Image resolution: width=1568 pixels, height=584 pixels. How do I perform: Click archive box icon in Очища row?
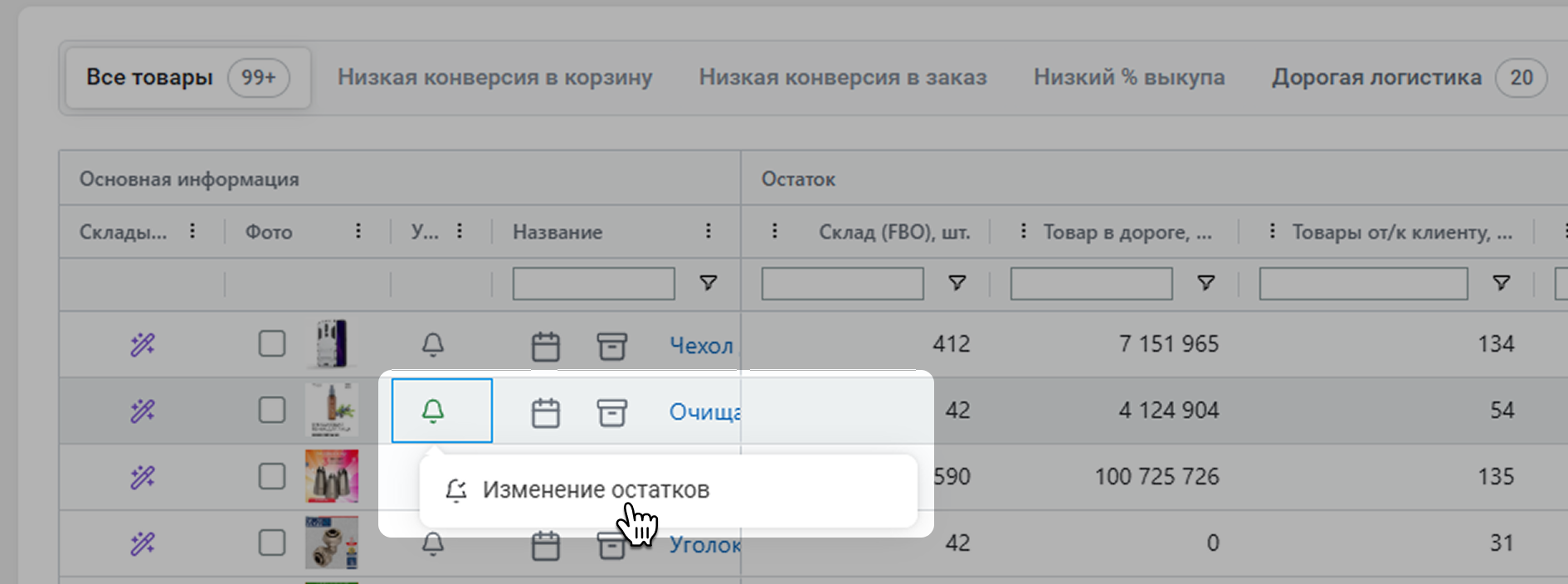tap(611, 412)
